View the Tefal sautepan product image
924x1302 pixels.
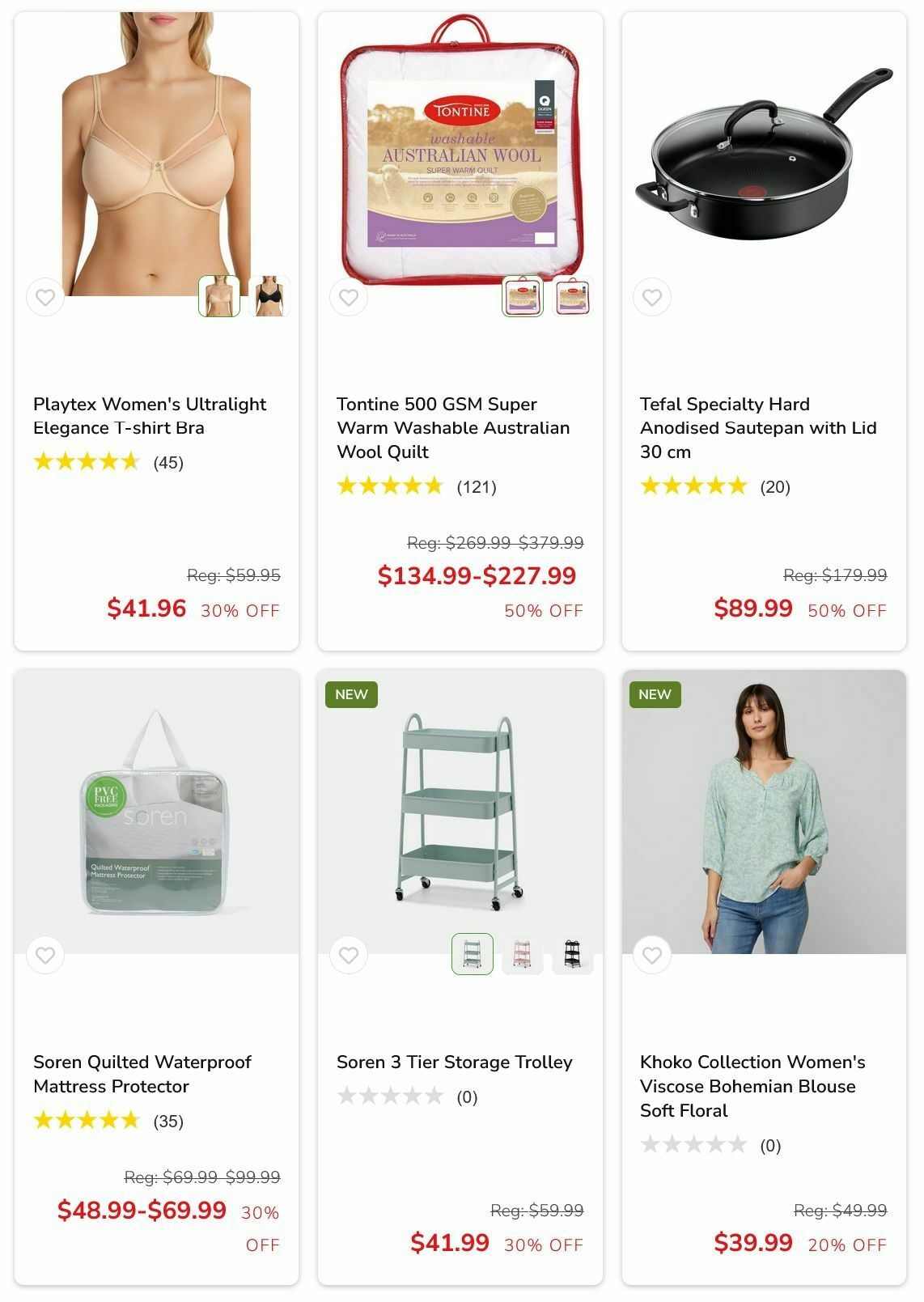point(764,154)
